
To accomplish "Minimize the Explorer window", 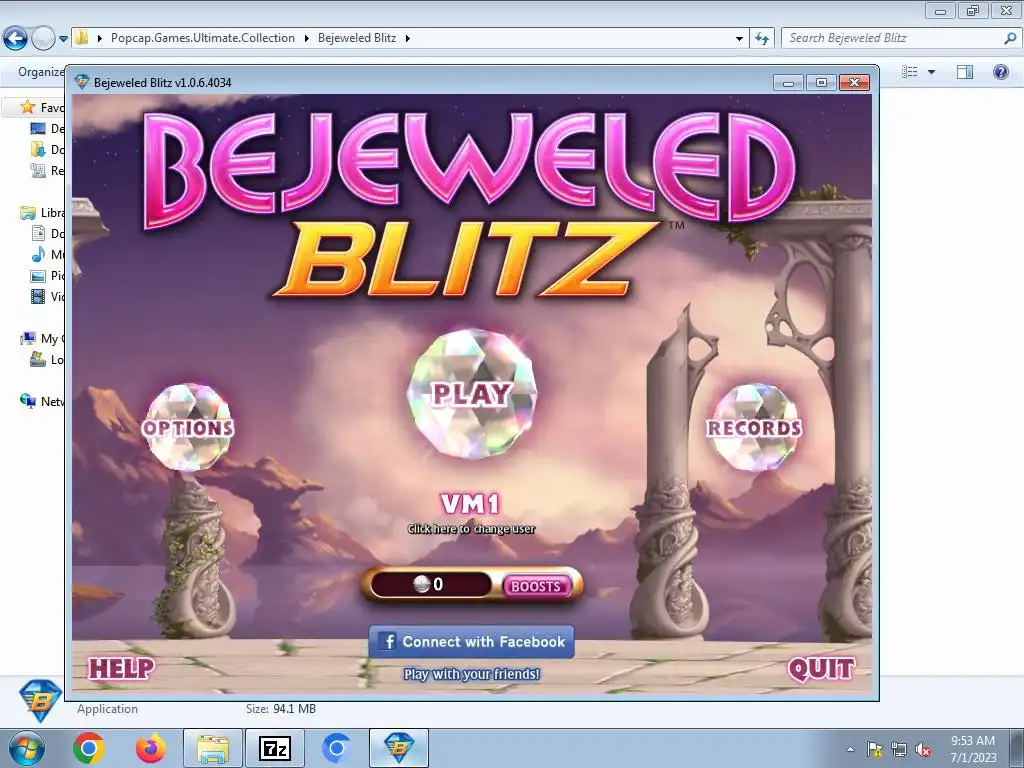I will 940,11.
